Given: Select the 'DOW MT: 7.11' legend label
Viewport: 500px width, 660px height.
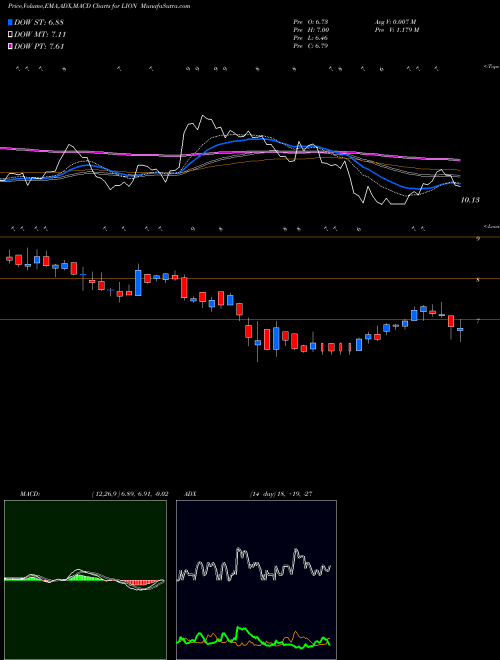Looking at the screenshot, I should 40,35.
